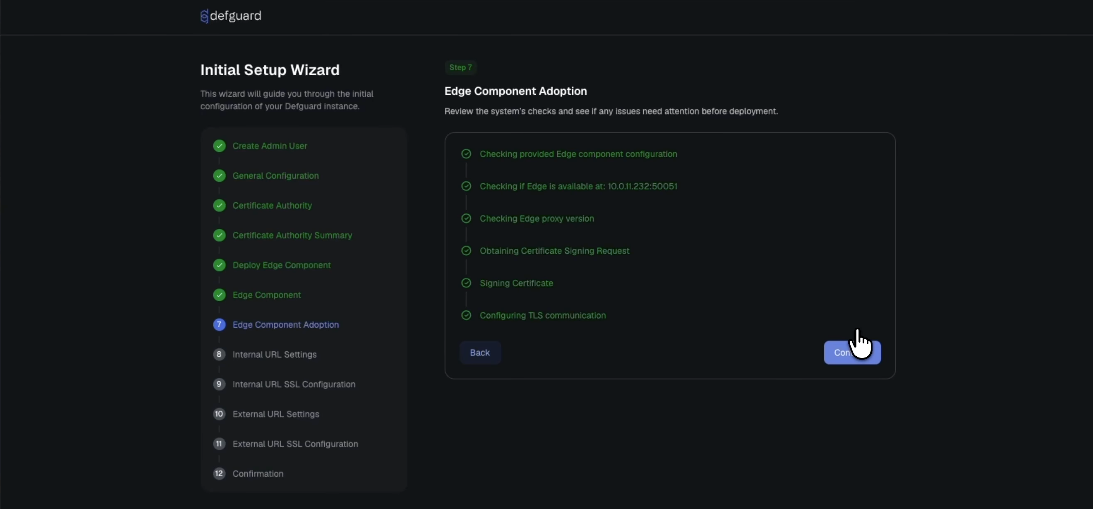This screenshot has width=1093, height=509.
Task: Go back with the Back button
Action: pyautogui.click(x=480, y=353)
